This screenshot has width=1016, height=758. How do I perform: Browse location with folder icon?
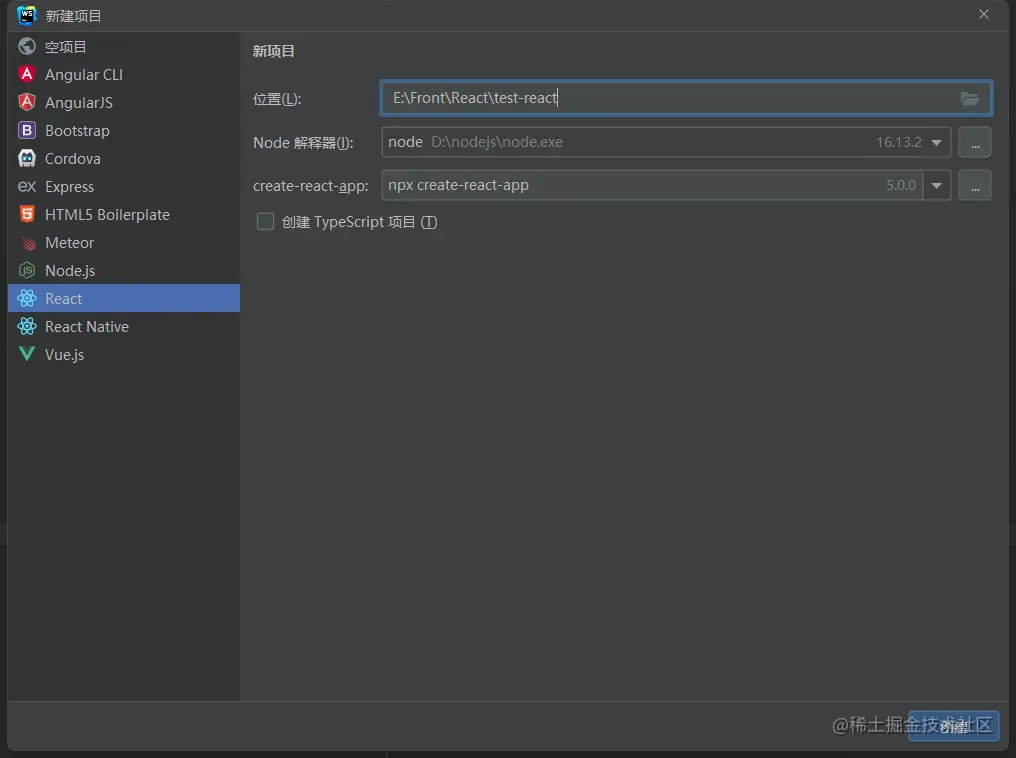969,98
